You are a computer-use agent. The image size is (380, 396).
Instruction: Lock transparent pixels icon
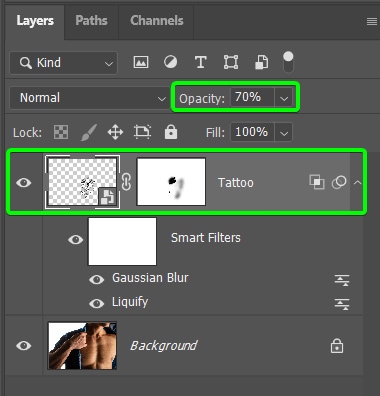[x=61, y=132]
